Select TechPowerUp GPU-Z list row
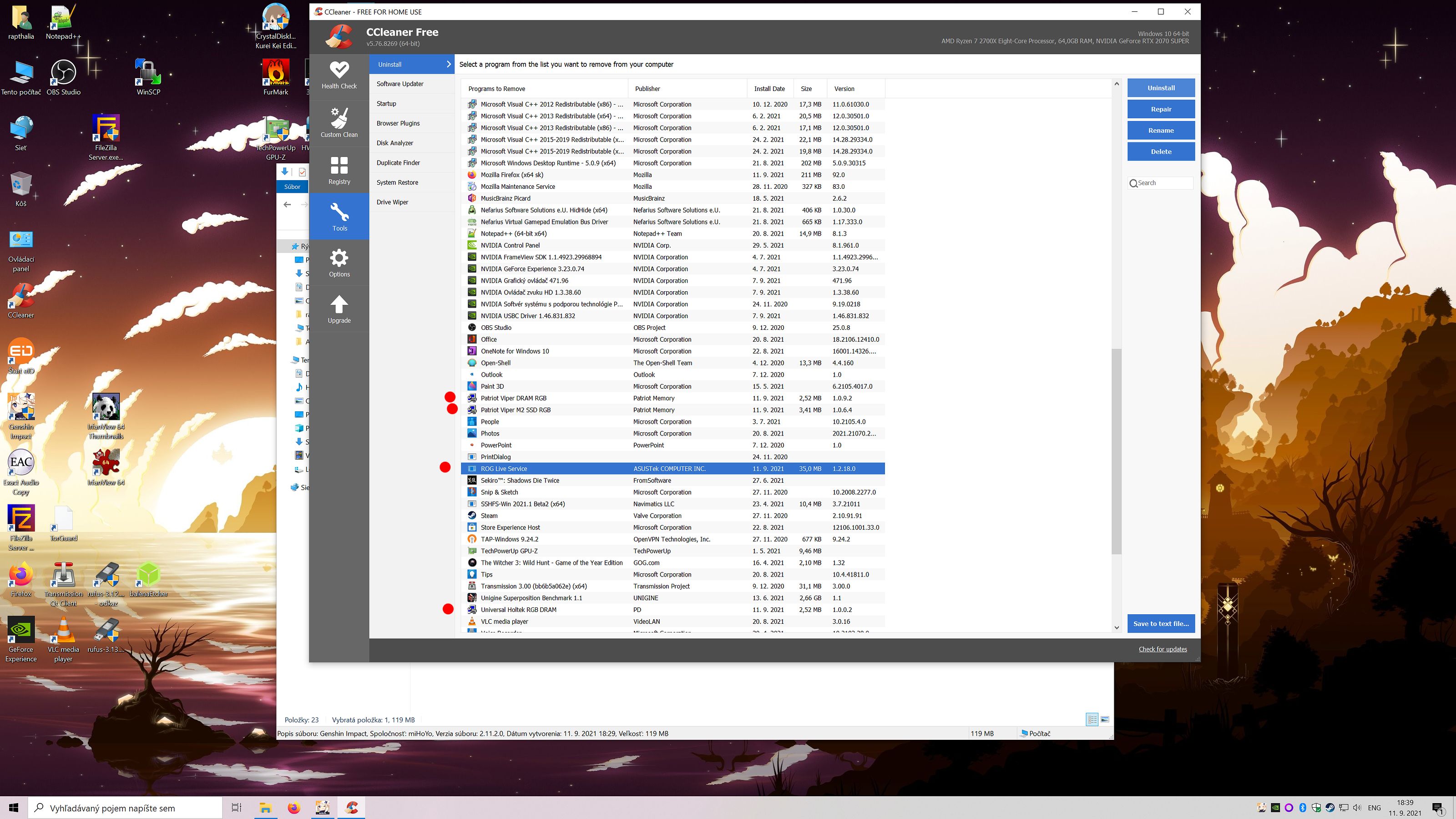Screen dimensions: 1456x819 point(673,551)
